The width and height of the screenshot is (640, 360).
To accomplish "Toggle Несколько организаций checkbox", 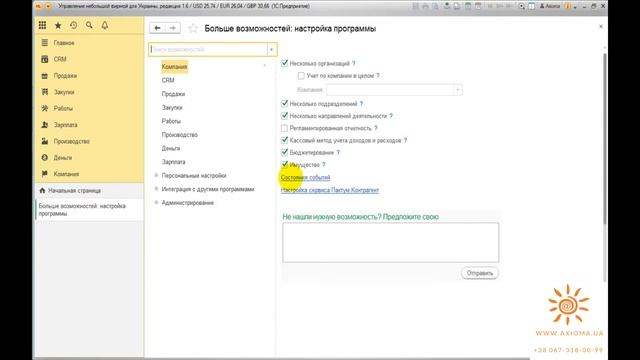I will point(284,63).
